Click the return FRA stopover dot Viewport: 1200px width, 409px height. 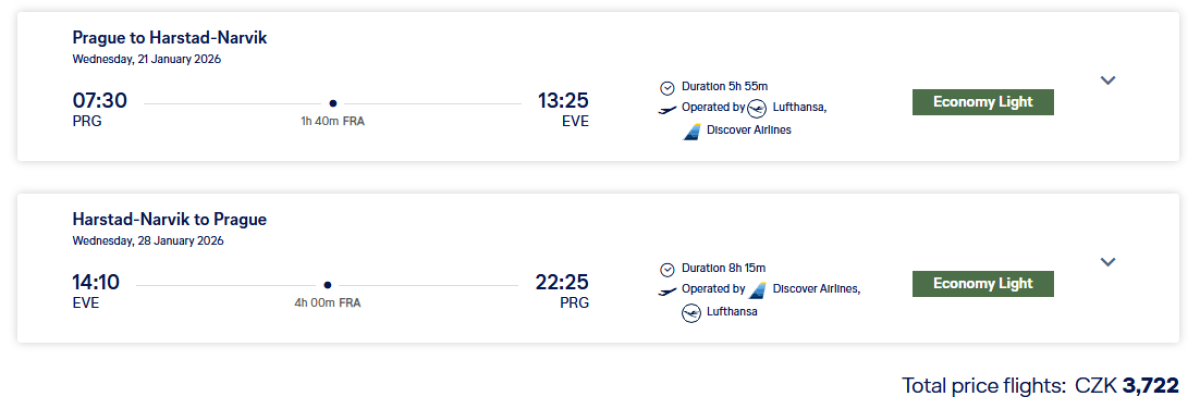327,284
